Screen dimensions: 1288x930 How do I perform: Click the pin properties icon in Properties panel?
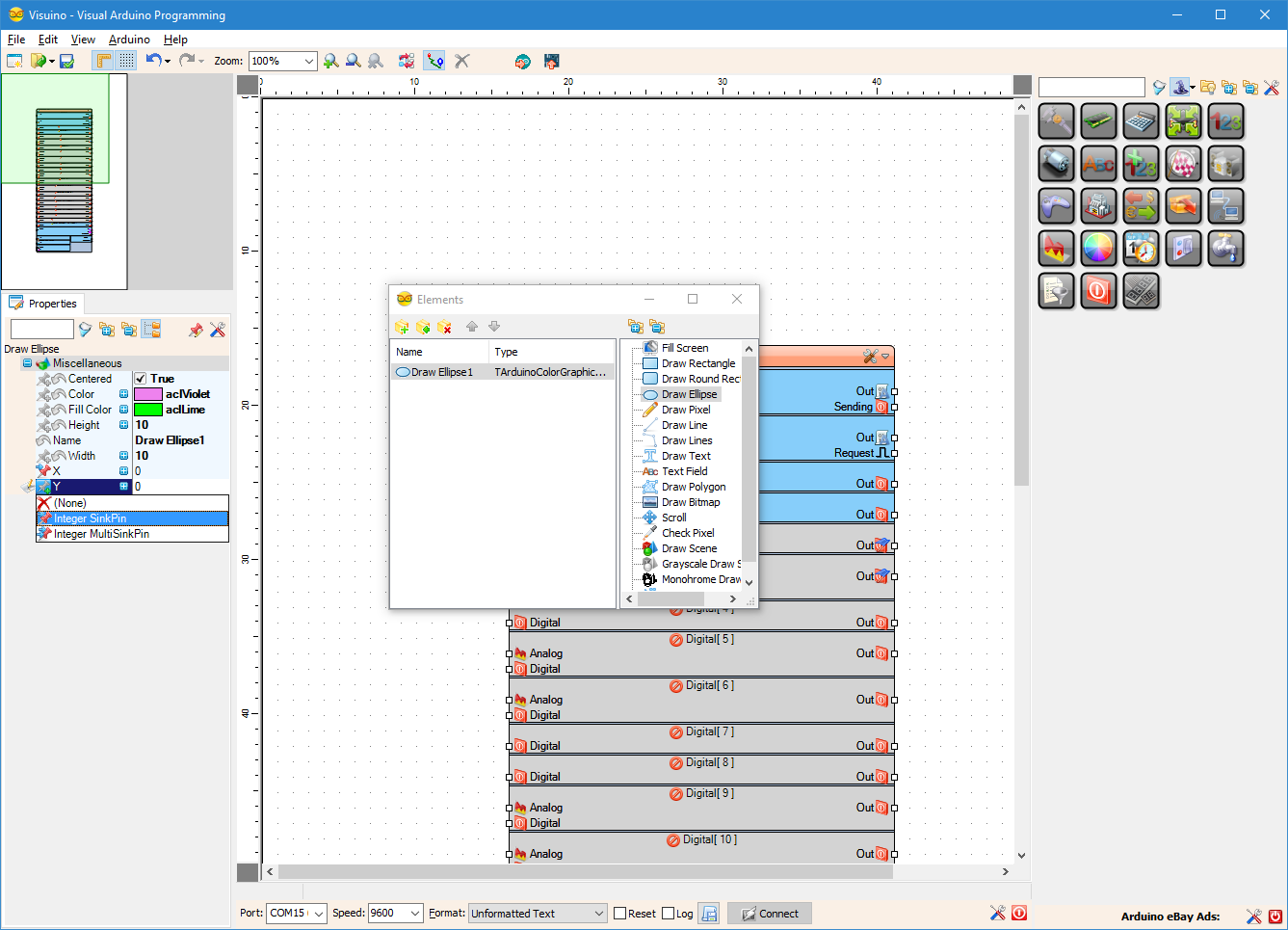tap(196, 330)
